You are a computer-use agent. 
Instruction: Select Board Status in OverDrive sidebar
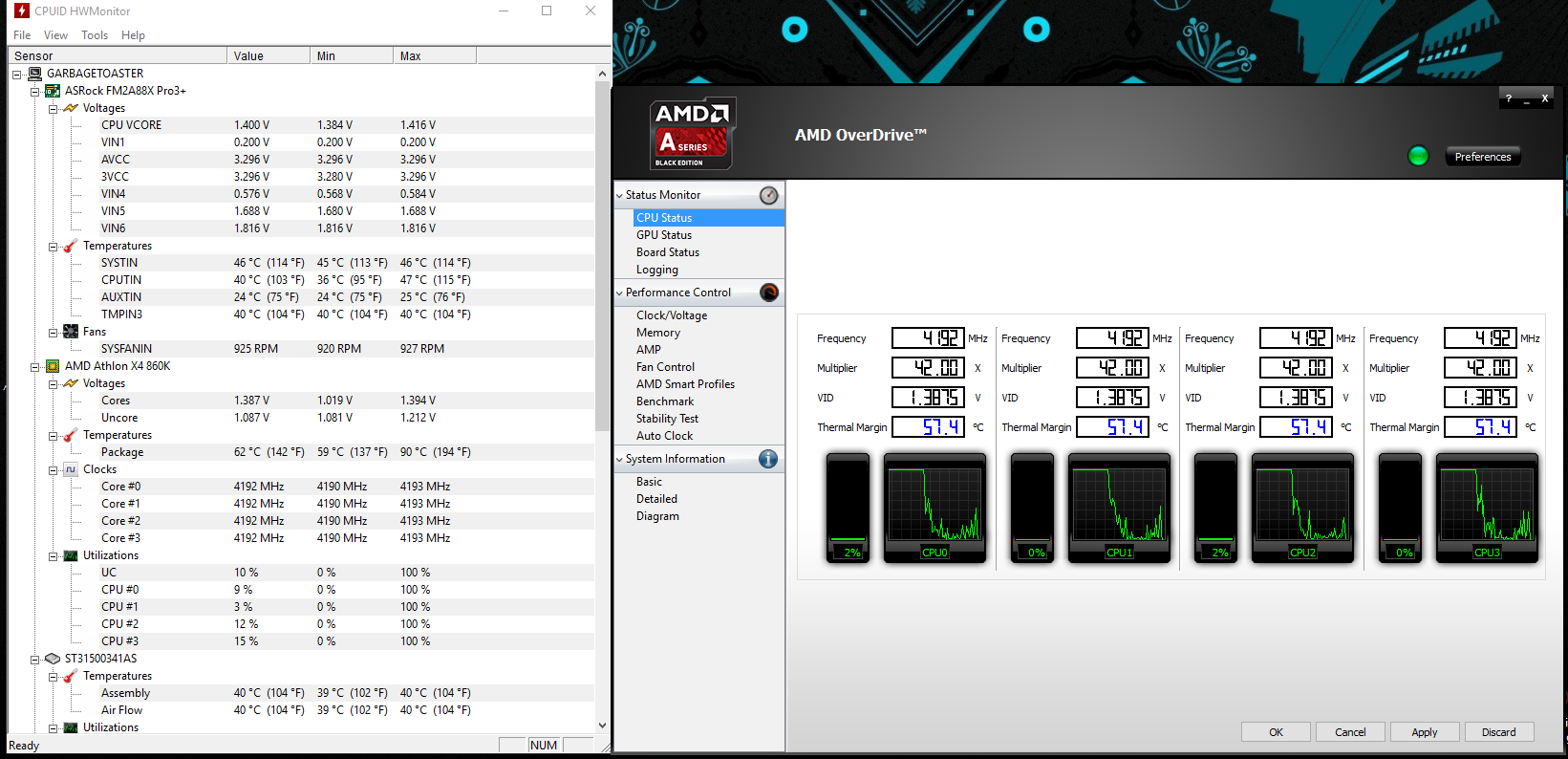(x=668, y=252)
